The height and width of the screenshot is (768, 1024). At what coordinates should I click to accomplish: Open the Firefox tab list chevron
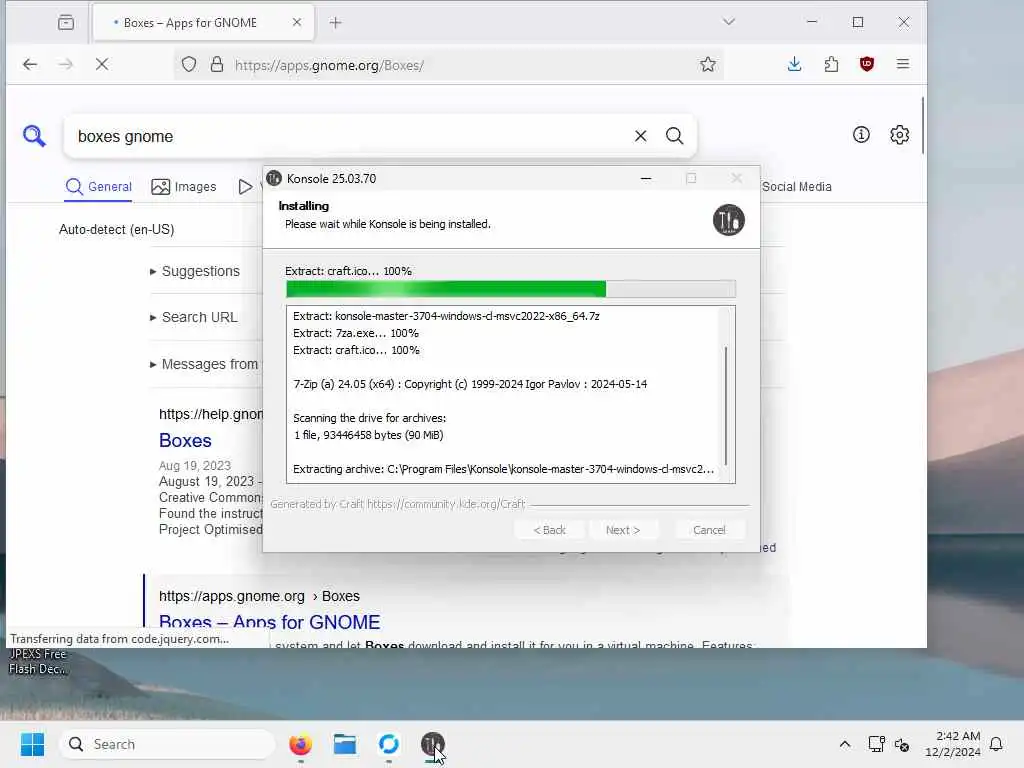point(729,22)
